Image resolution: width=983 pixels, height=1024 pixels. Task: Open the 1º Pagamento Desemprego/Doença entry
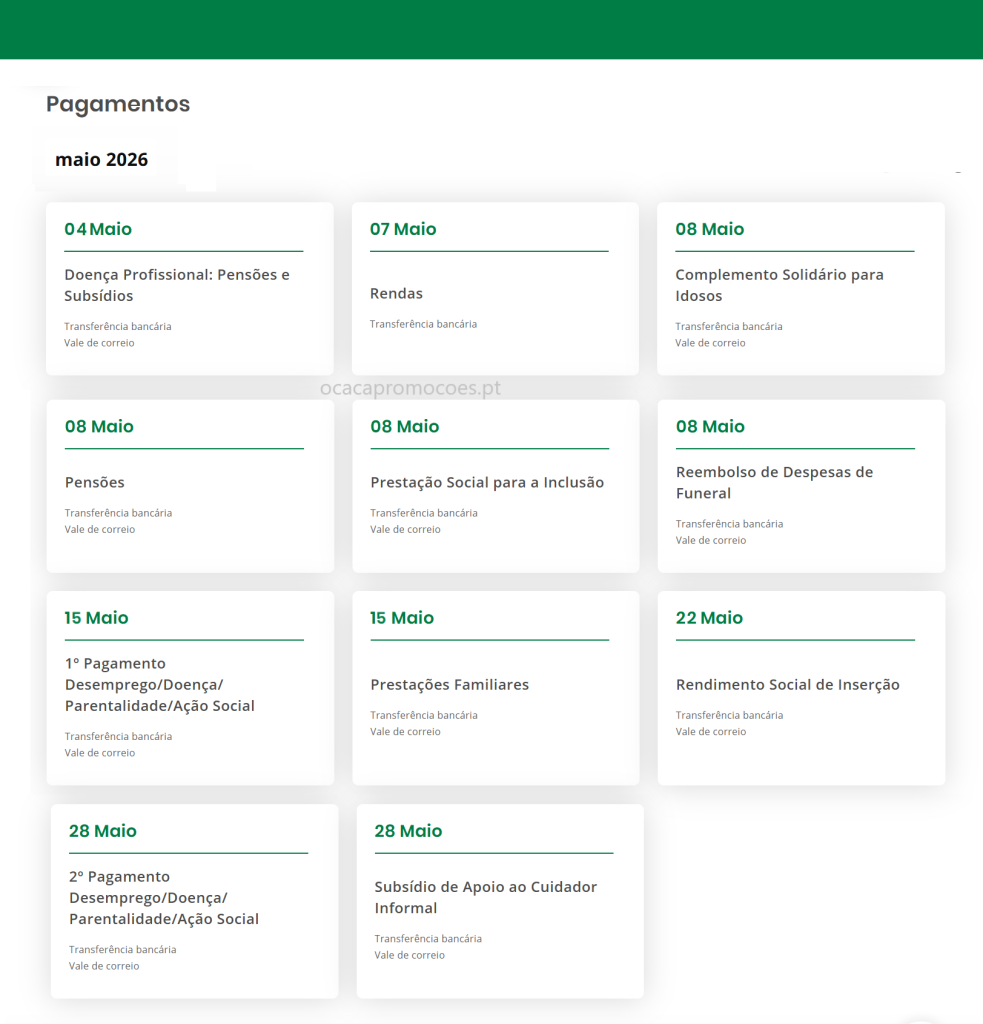(160, 685)
